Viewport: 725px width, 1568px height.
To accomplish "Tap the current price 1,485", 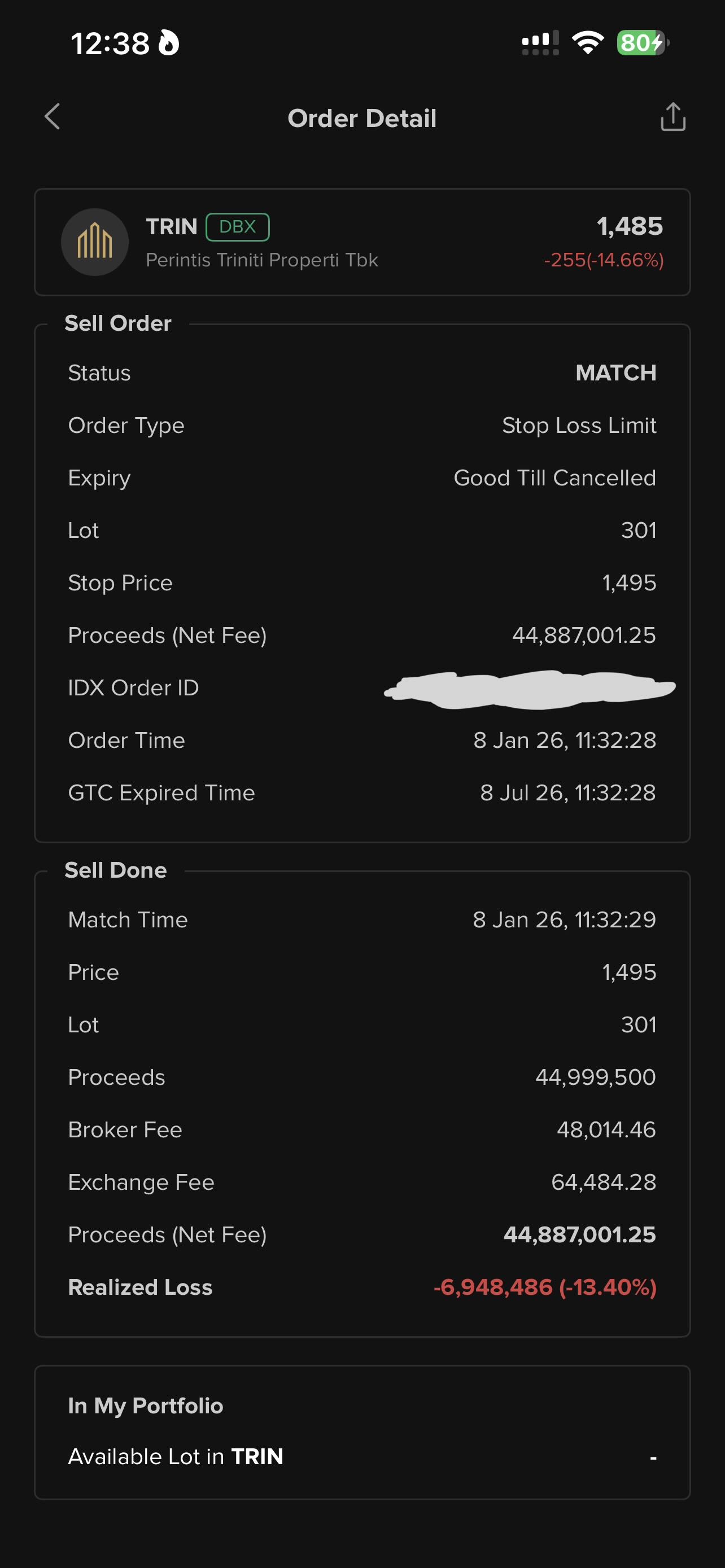I will click(630, 226).
